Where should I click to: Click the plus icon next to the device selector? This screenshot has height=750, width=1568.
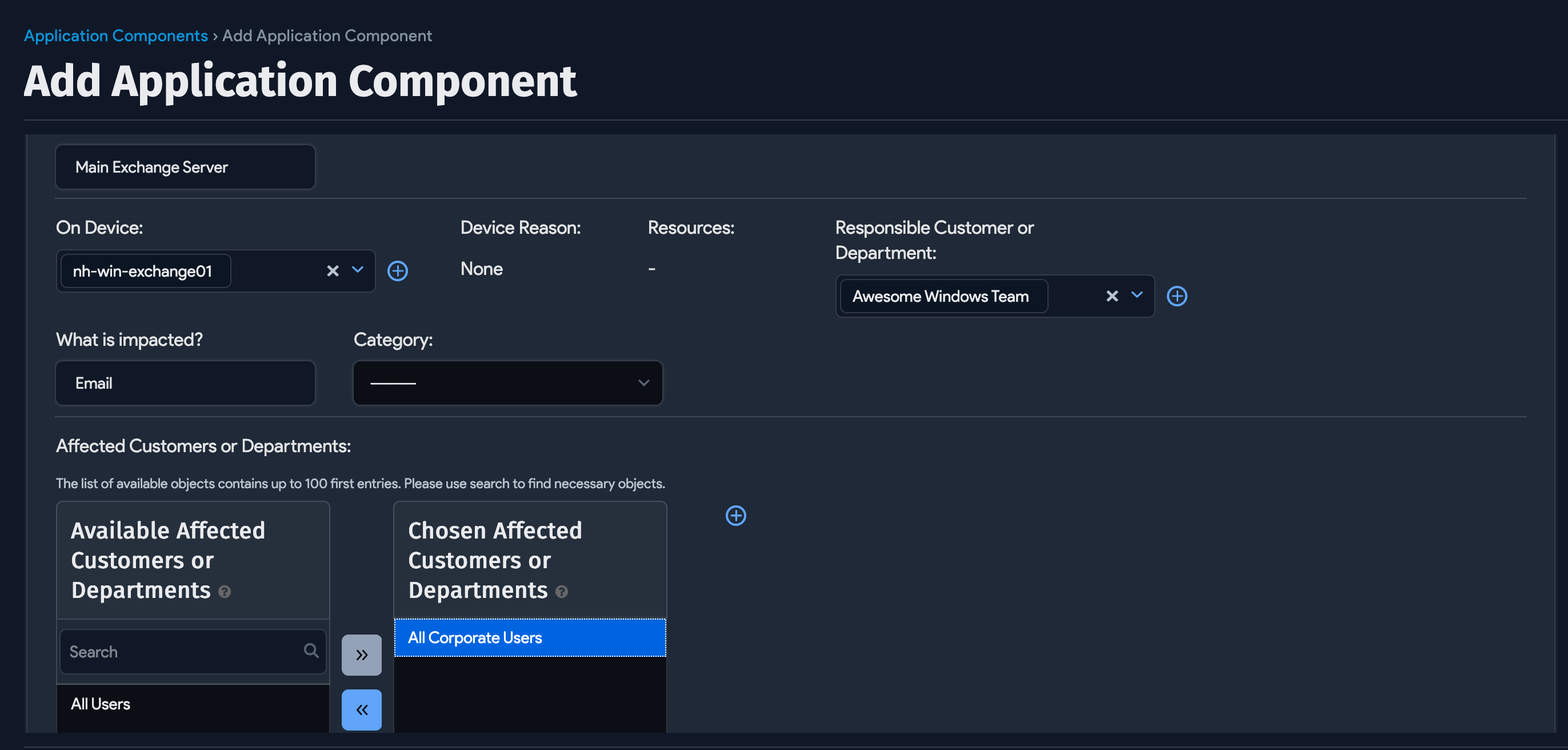pos(398,270)
